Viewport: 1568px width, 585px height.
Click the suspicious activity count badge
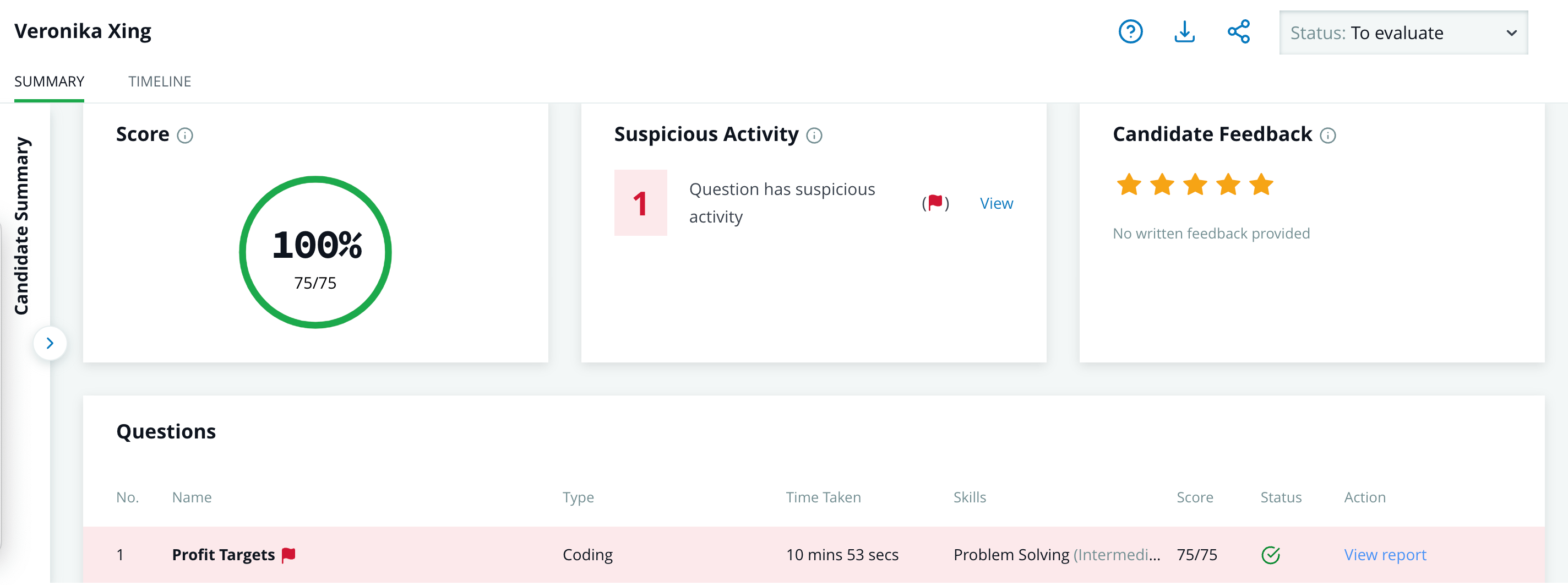pyautogui.click(x=640, y=203)
